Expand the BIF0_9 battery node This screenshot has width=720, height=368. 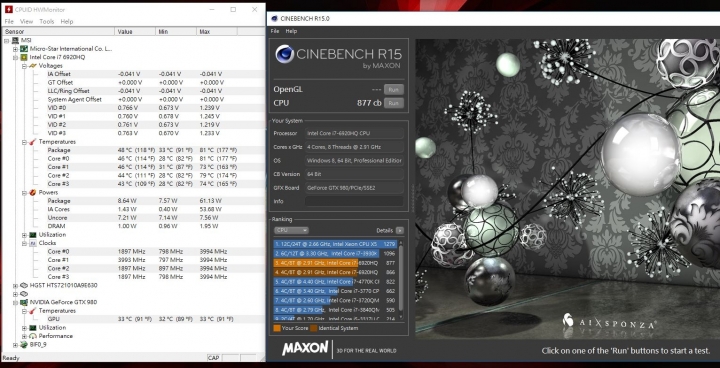tap(15, 345)
